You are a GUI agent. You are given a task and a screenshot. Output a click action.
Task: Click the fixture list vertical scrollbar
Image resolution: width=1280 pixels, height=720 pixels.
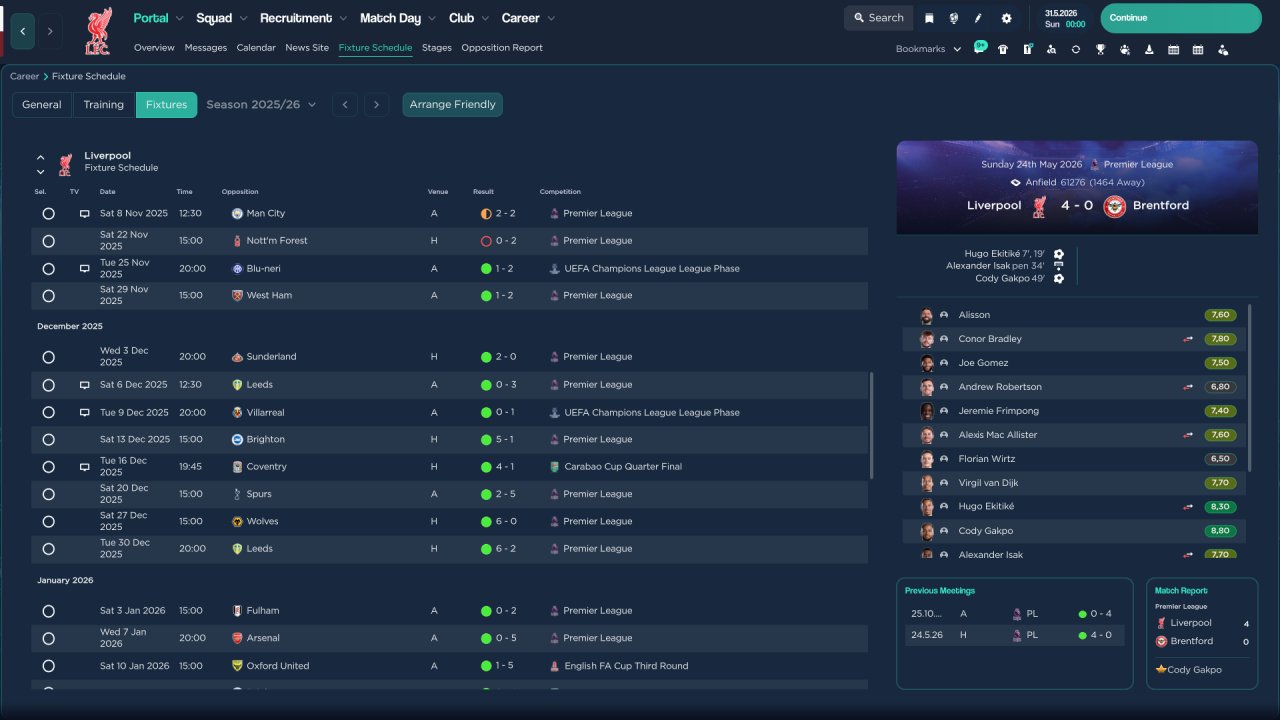pyautogui.click(x=873, y=426)
